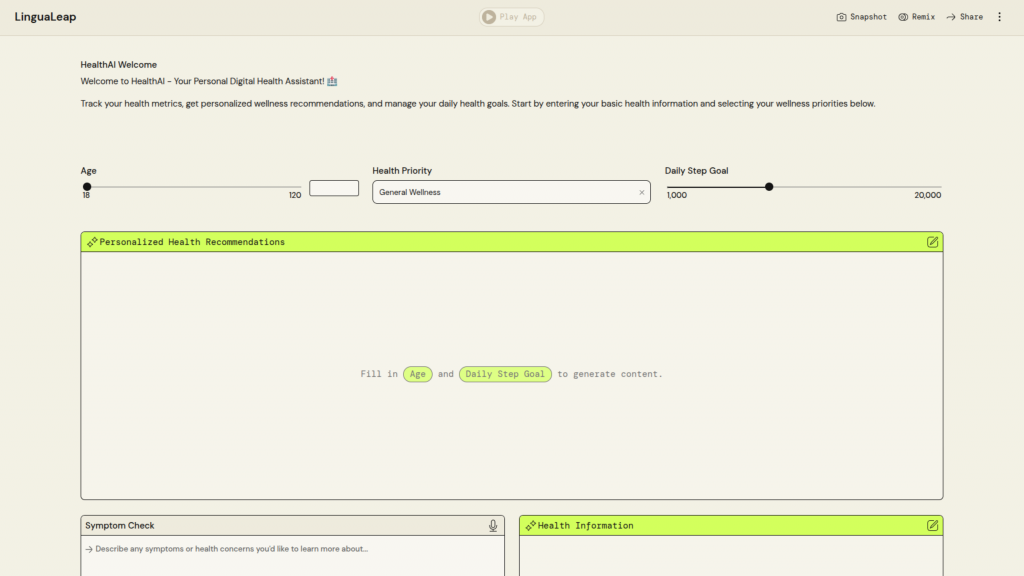Viewport: 1024px width, 576px height.
Task: Click sparkle icon beside Health Information
Action: click(530, 526)
